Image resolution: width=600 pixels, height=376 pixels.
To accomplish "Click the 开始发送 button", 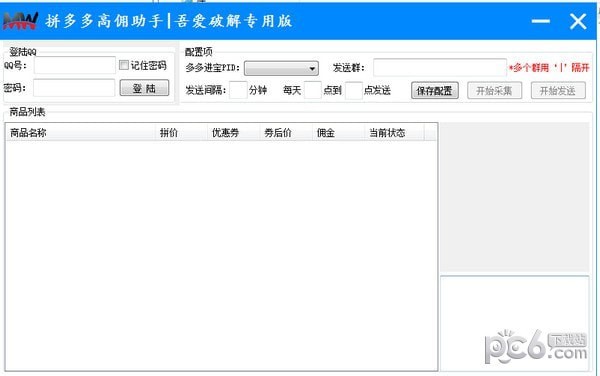I will (x=558, y=91).
